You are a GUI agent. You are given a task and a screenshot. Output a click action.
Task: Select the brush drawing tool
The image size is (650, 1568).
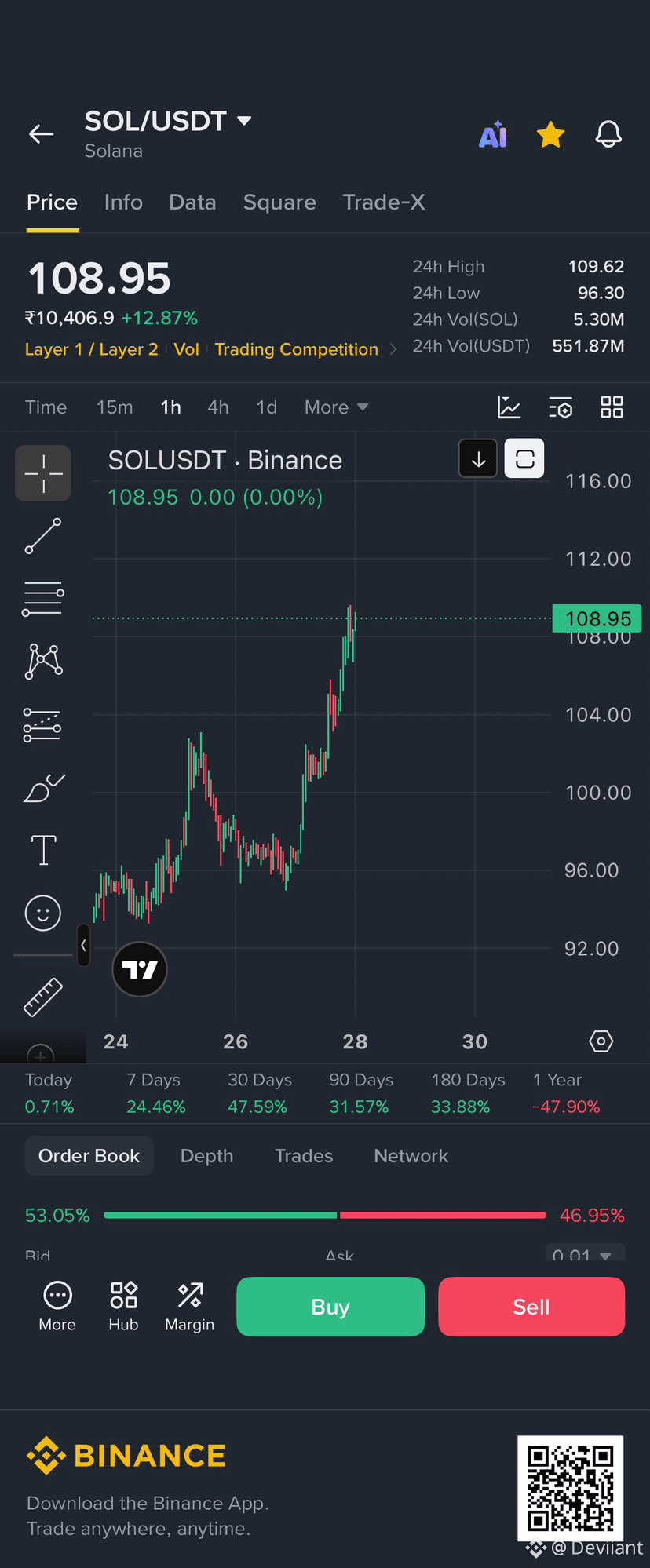coord(44,787)
